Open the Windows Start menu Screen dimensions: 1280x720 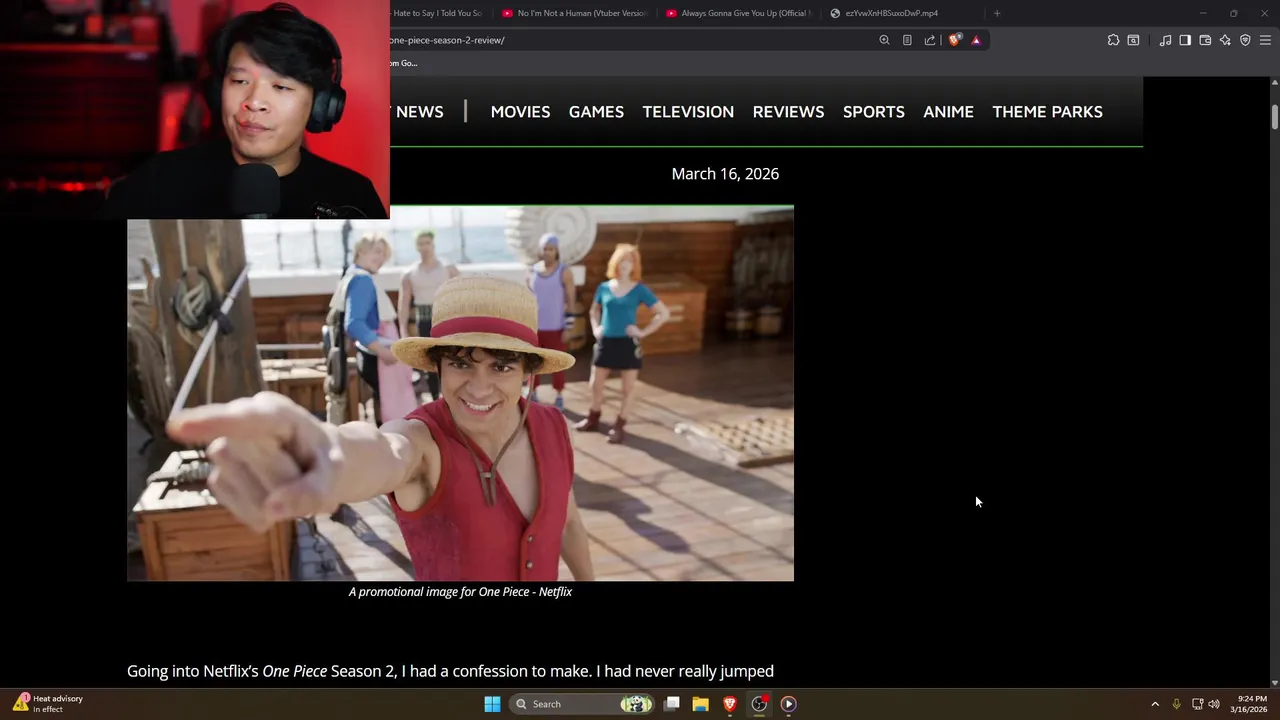coord(492,704)
